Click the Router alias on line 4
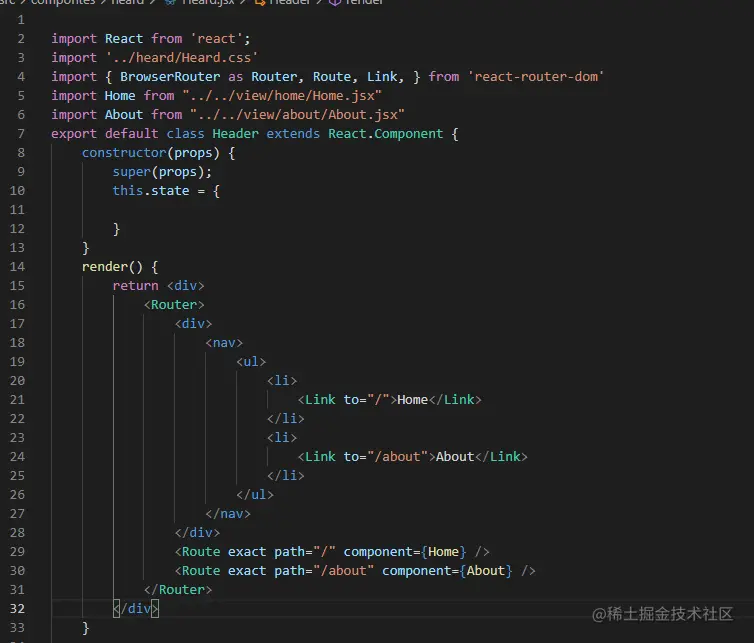Viewport: 754px width, 643px height. (274, 76)
